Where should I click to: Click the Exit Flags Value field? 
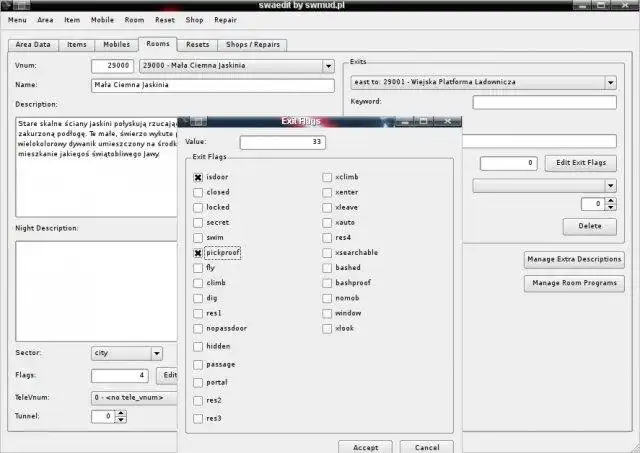click(x=282, y=142)
